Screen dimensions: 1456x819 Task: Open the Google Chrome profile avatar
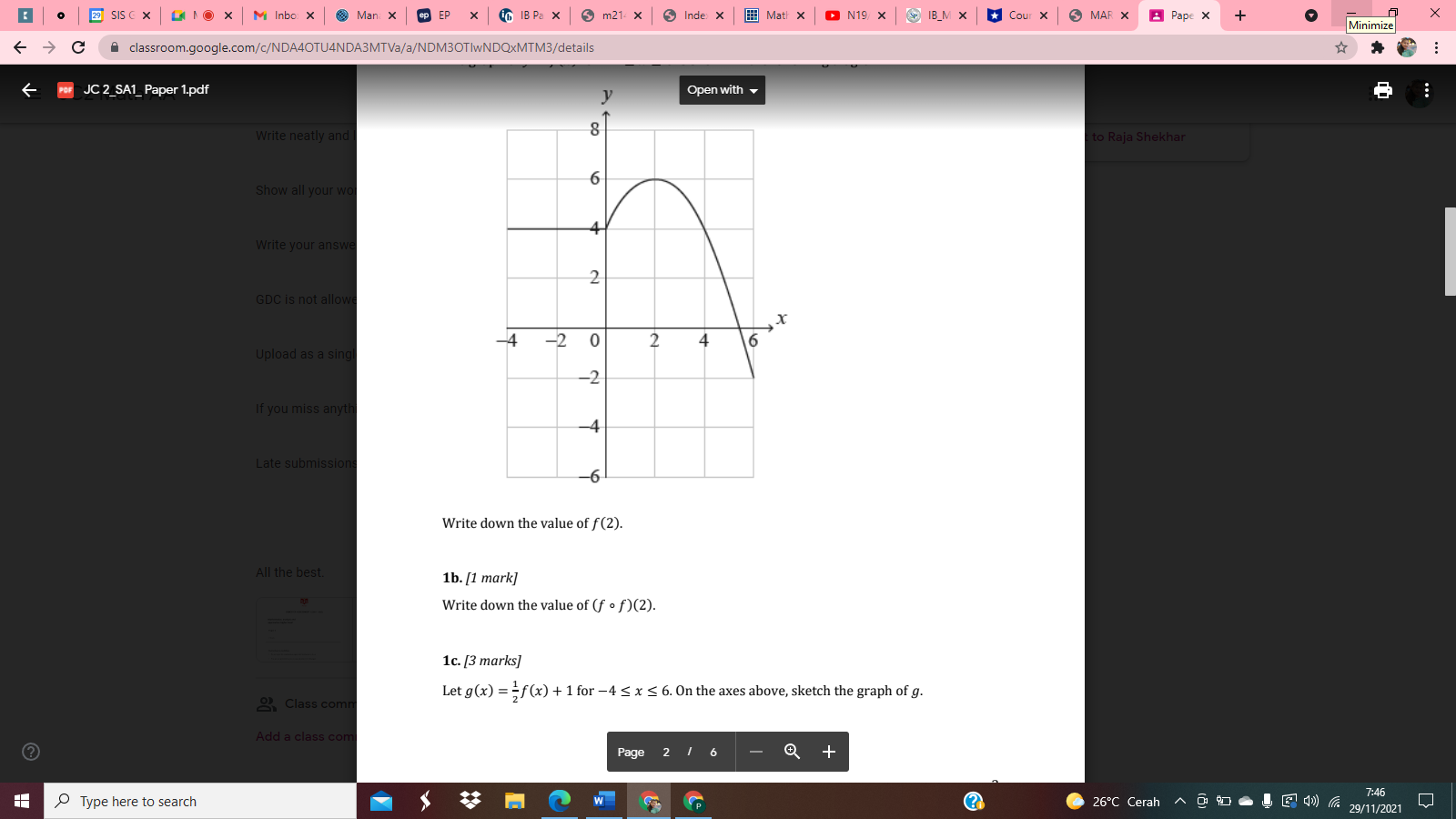pos(1405,47)
